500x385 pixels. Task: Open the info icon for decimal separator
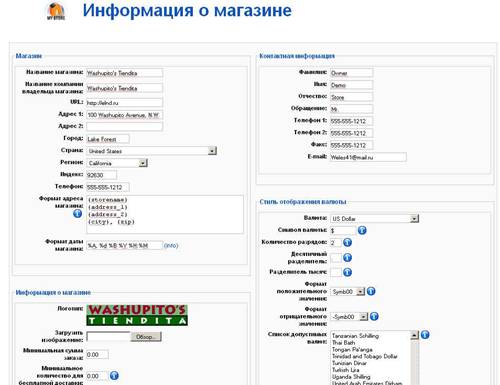pos(347,258)
